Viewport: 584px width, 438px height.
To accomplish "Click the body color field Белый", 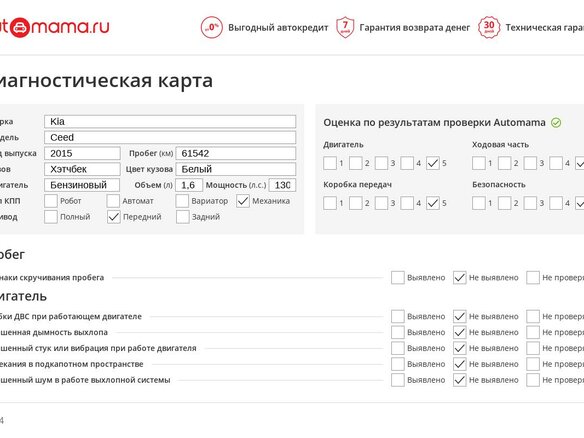I will point(236,169).
